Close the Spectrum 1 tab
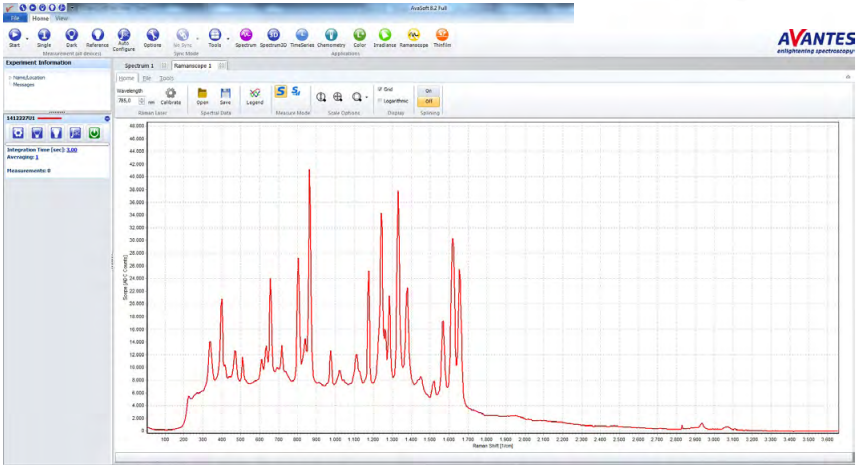Screen dimensions: 867x467 164,66
